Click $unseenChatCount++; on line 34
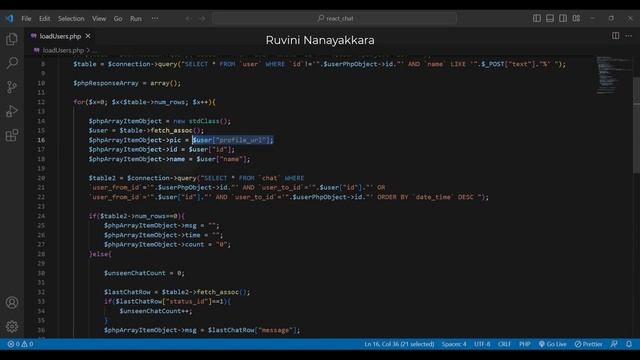 (156, 311)
